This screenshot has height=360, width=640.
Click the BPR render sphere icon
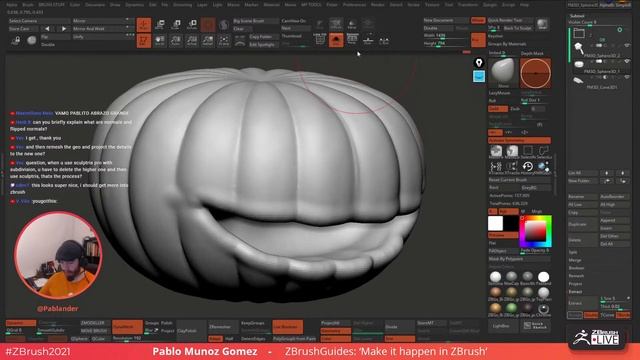pos(542,24)
